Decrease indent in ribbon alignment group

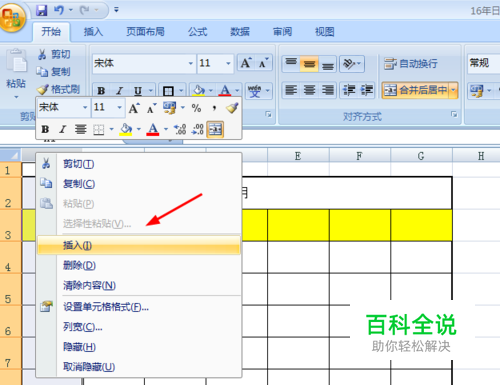[349, 90]
